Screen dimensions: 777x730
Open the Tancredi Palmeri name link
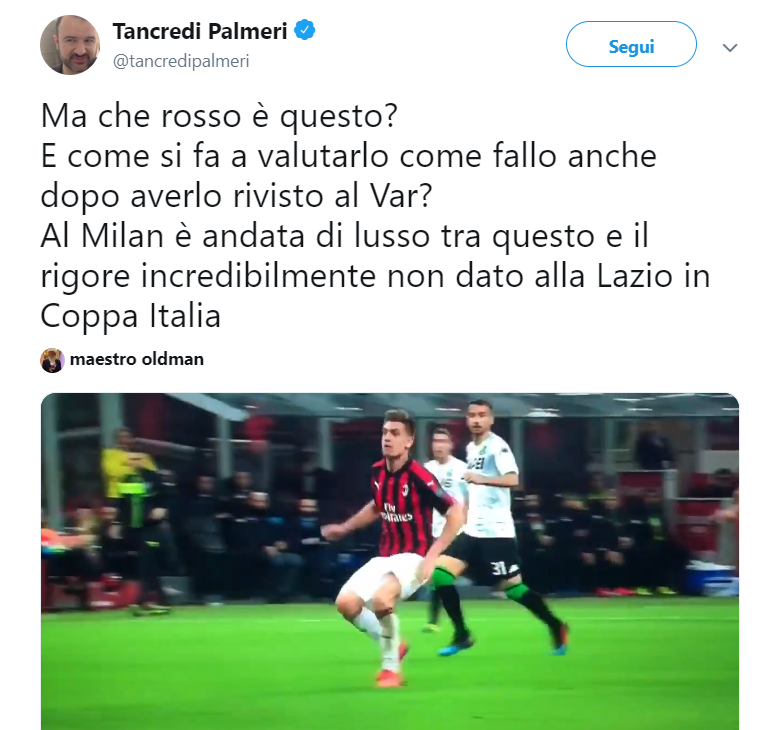coord(200,31)
